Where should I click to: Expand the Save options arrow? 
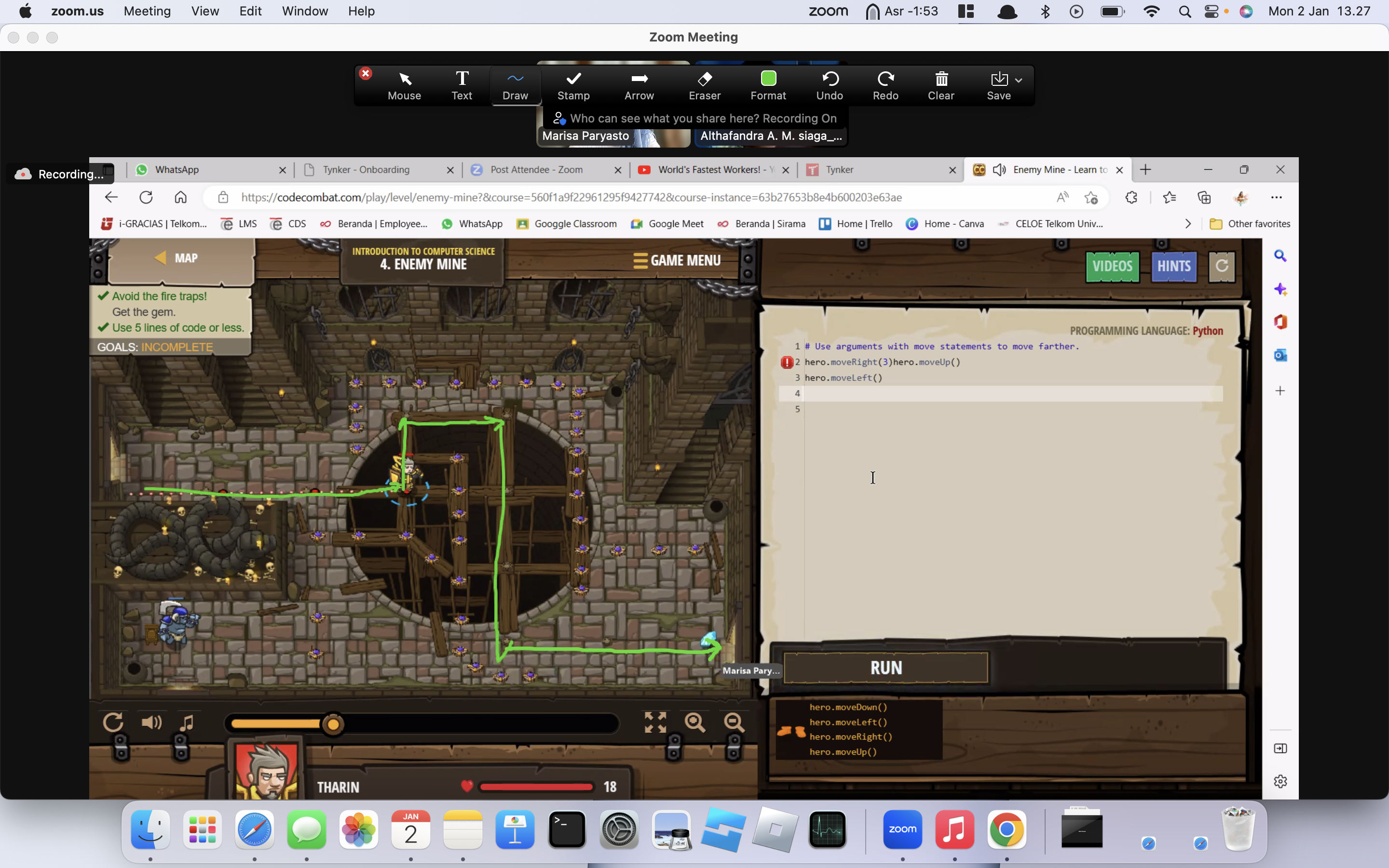click(1018, 80)
